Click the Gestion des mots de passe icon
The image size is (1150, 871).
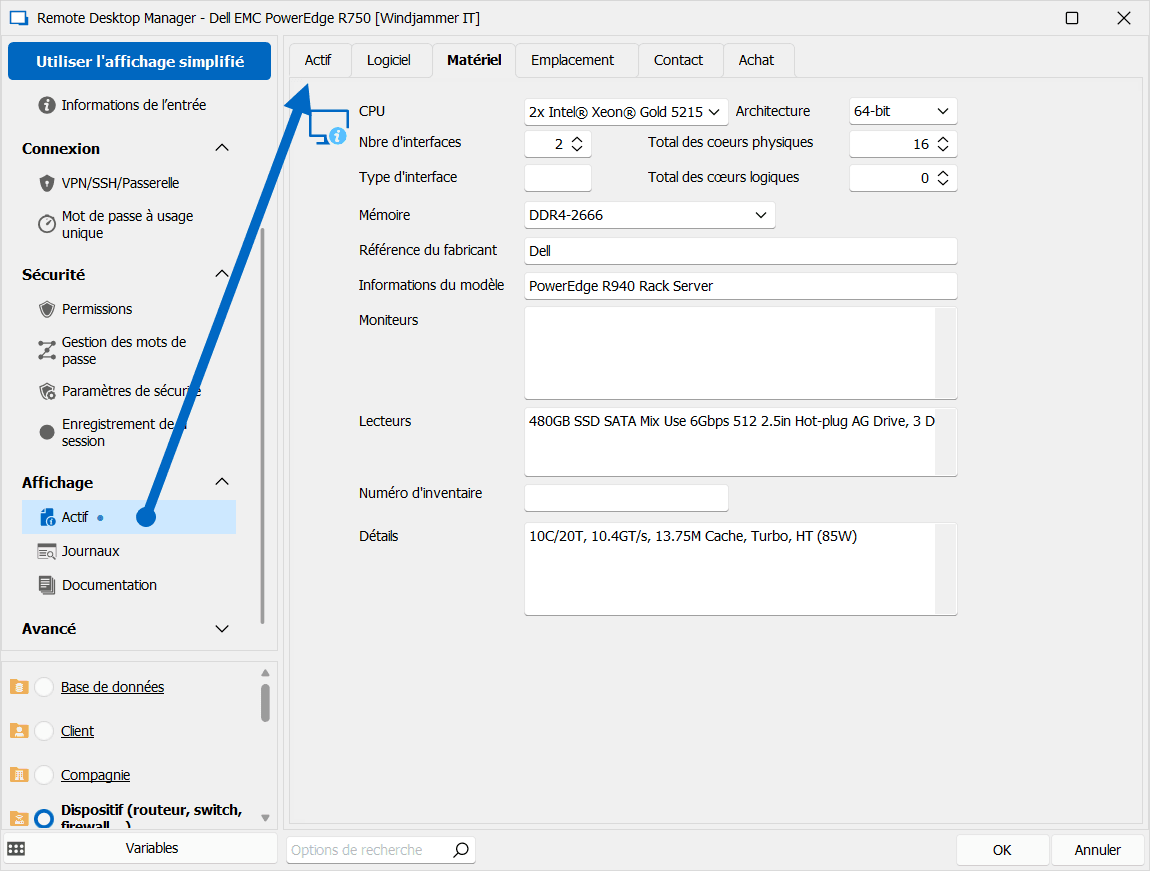[x=46, y=350]
